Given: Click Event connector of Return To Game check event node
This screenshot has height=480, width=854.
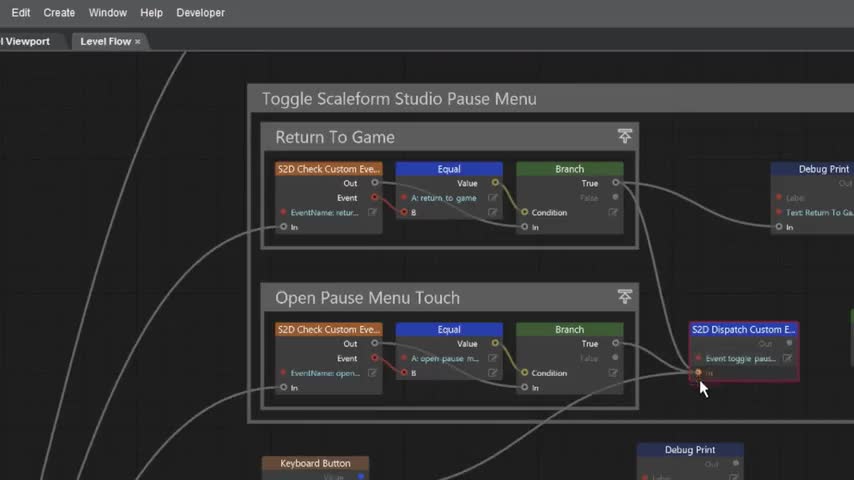Looking at the screenshot, I should (375, 197).
